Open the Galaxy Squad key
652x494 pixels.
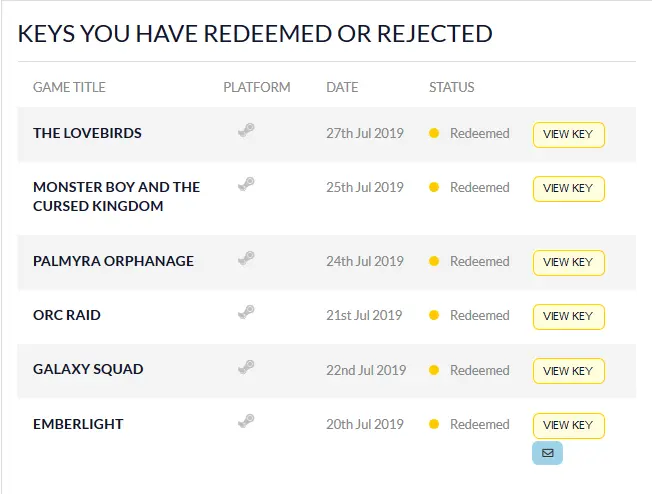568,371
